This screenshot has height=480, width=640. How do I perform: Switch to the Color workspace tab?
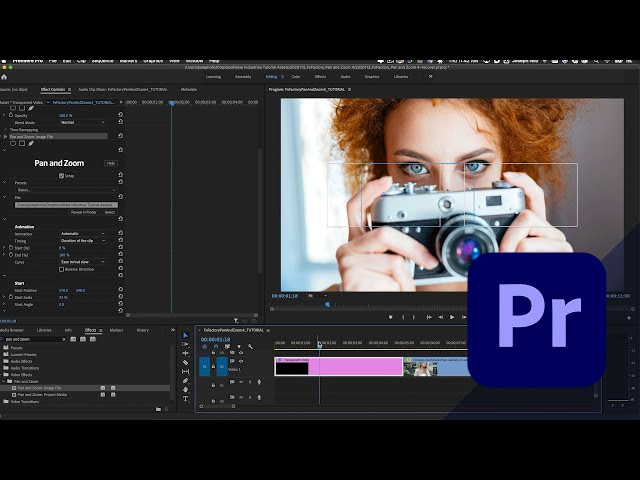(296, 76)
